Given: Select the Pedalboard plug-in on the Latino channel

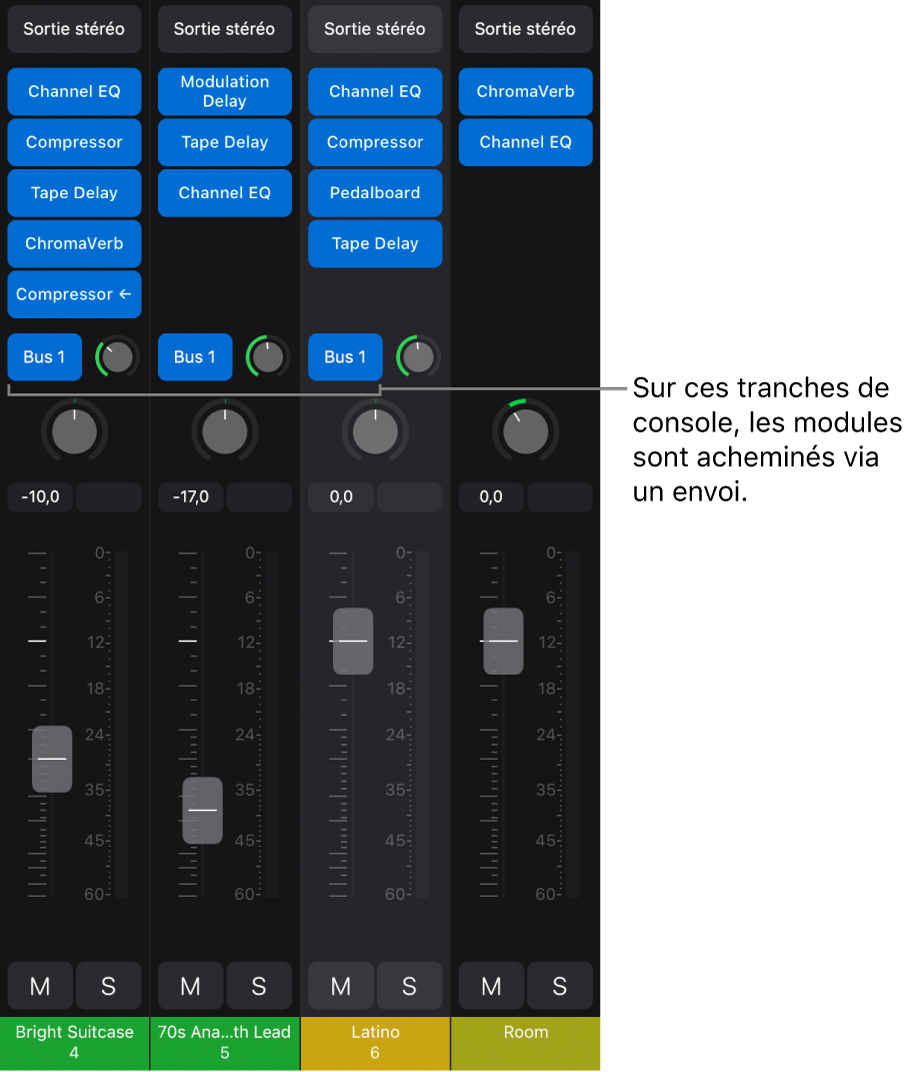Looking at the screenshot, I should pyautogui.click(x=374, y=193).
